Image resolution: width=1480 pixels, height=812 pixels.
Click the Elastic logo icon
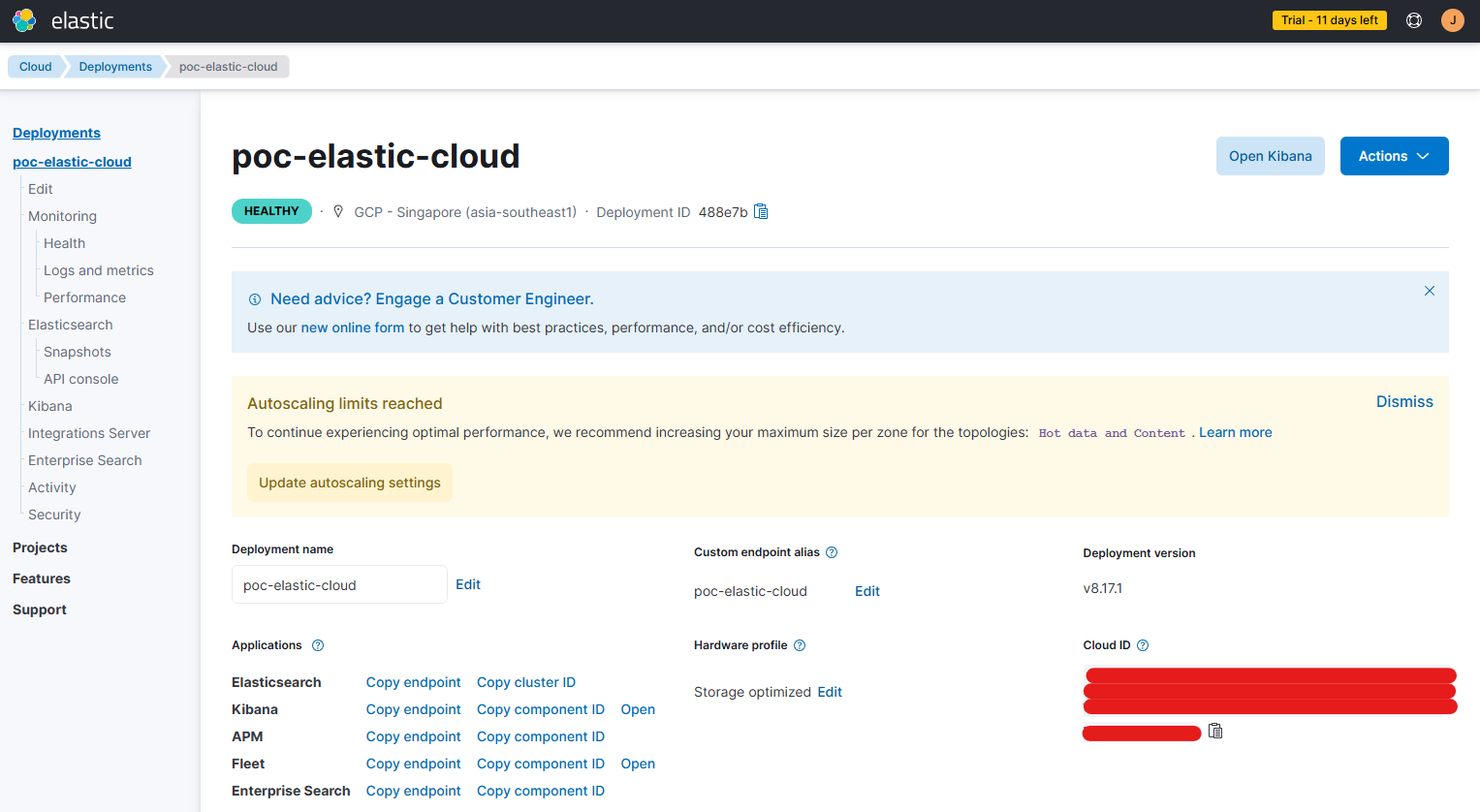coord(24,20)
